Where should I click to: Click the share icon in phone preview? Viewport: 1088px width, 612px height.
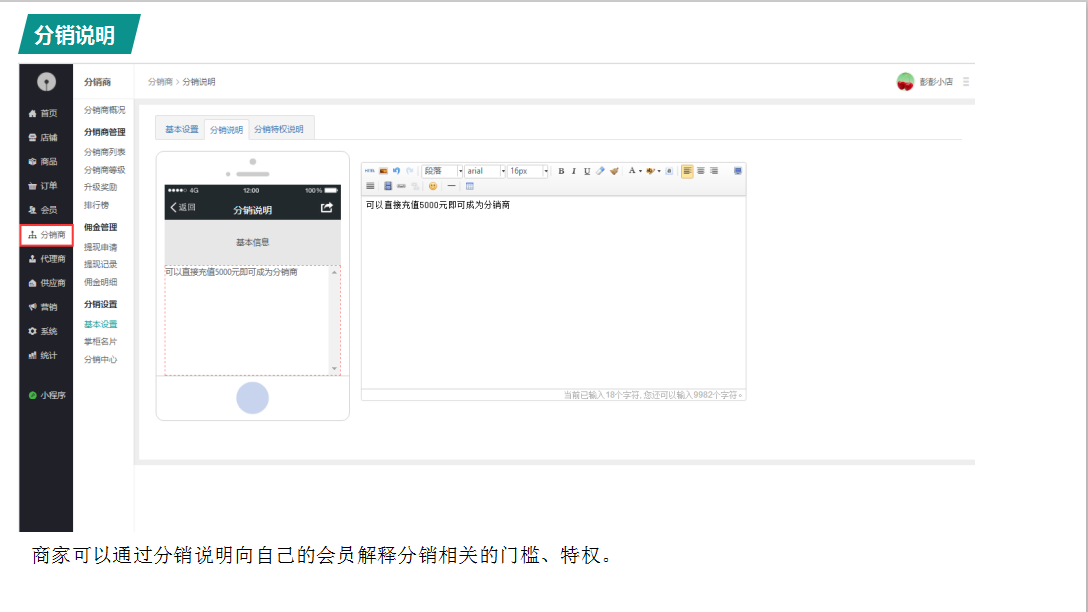(x=326, y=208)
